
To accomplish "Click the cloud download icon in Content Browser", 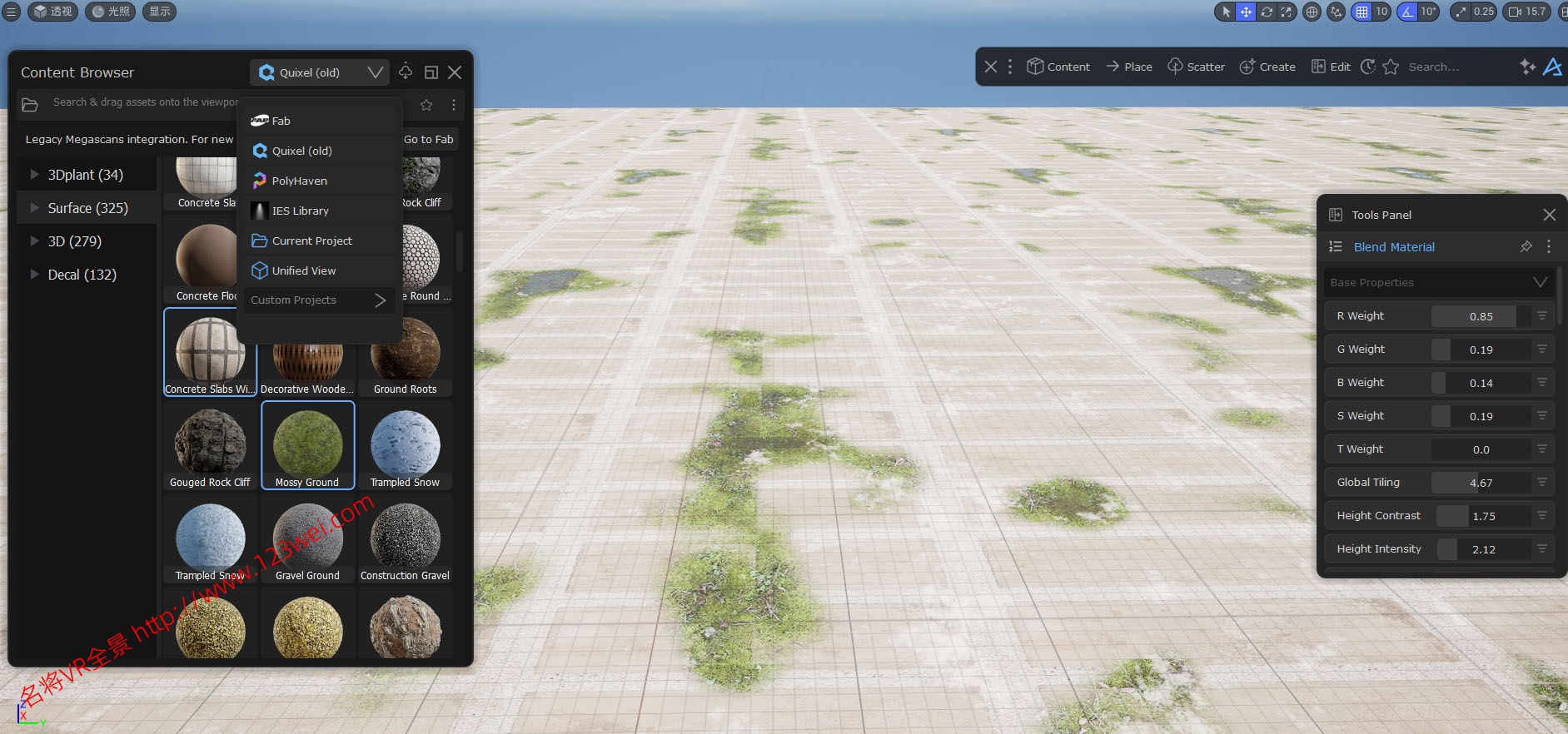I will point(406,72).
